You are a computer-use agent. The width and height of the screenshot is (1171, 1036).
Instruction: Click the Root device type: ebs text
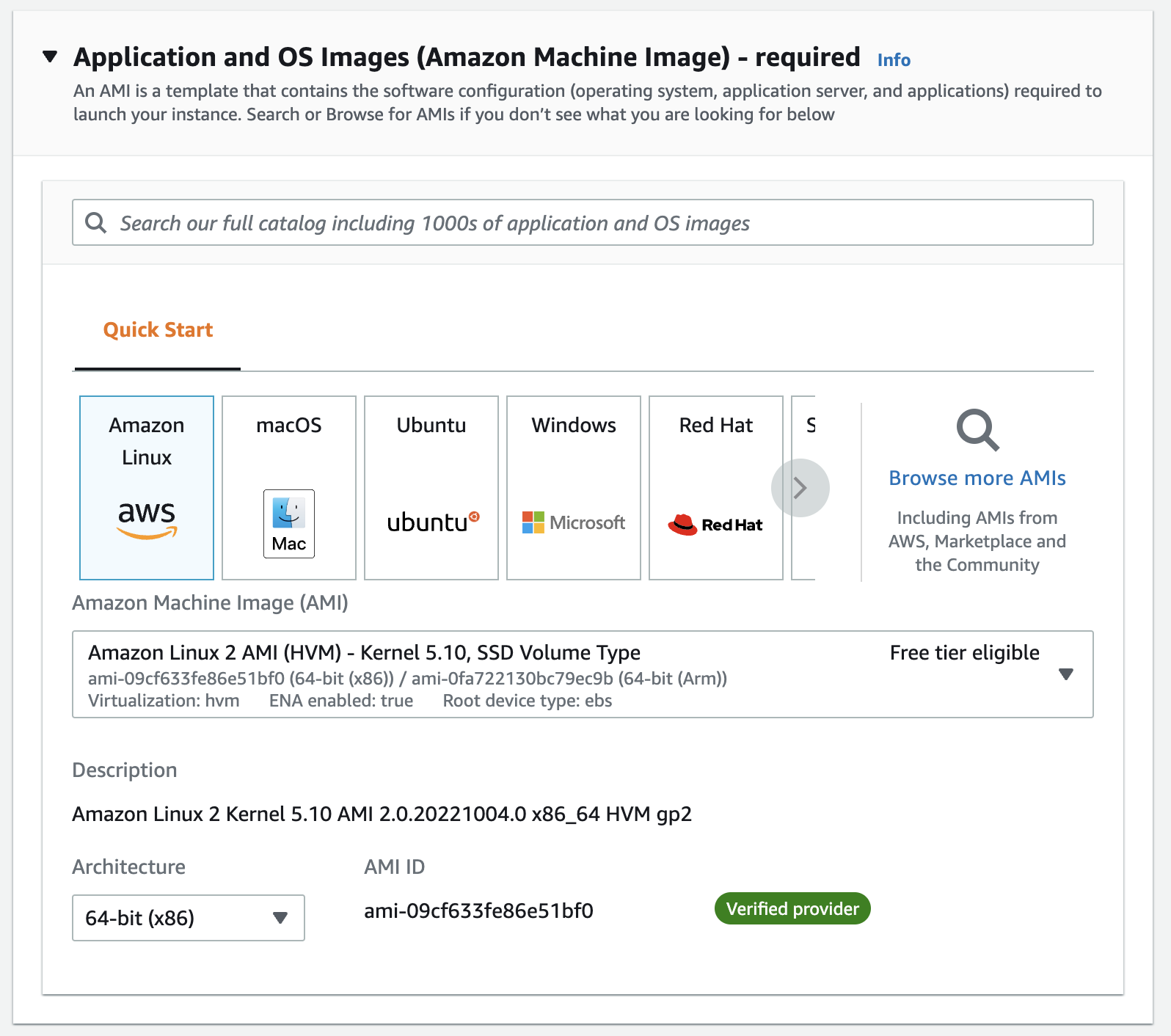[527, 701]
